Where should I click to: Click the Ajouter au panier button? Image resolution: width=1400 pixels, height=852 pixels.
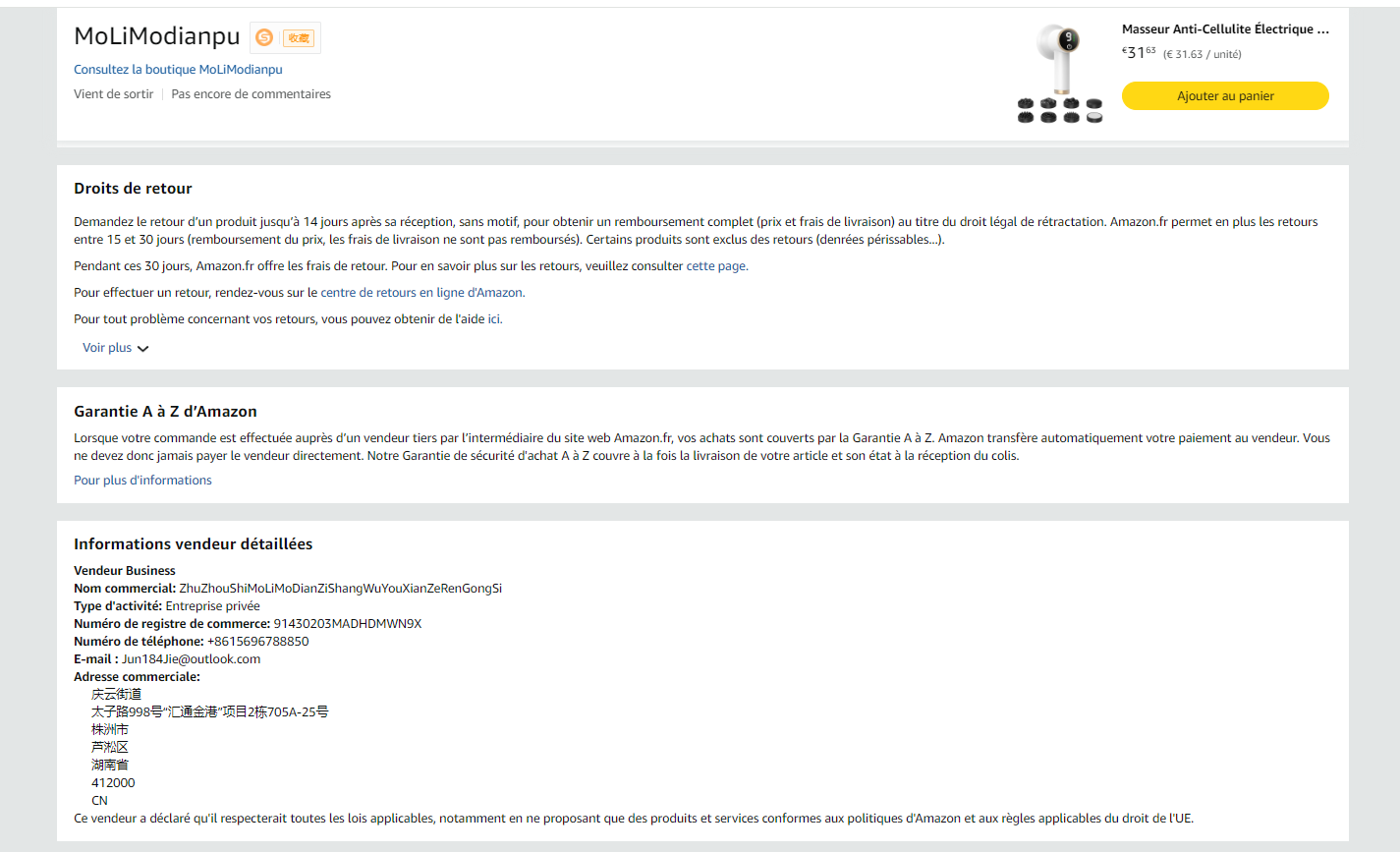pos(1225,96)
